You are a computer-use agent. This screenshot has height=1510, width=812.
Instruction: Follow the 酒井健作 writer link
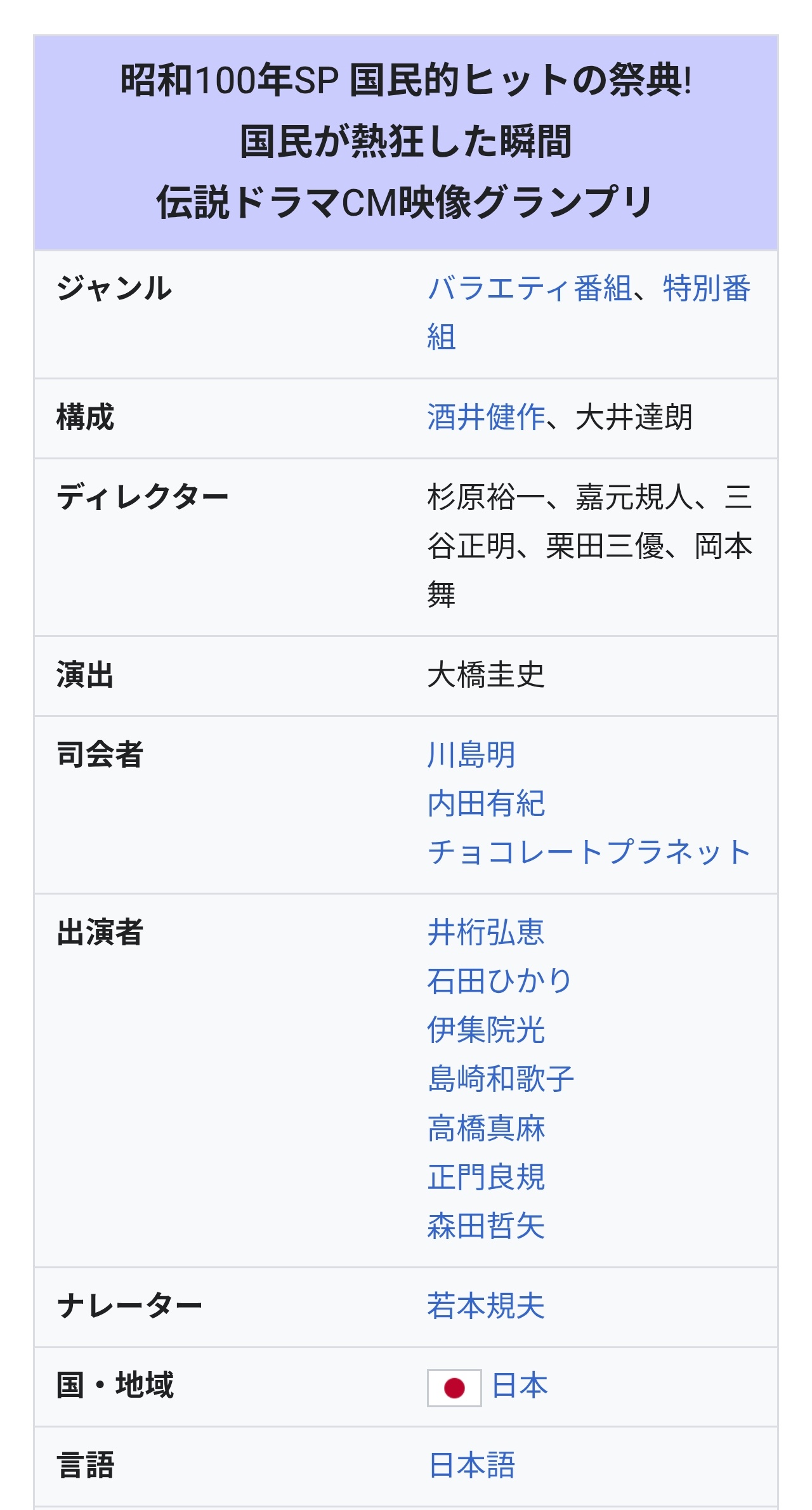(486, 417)
